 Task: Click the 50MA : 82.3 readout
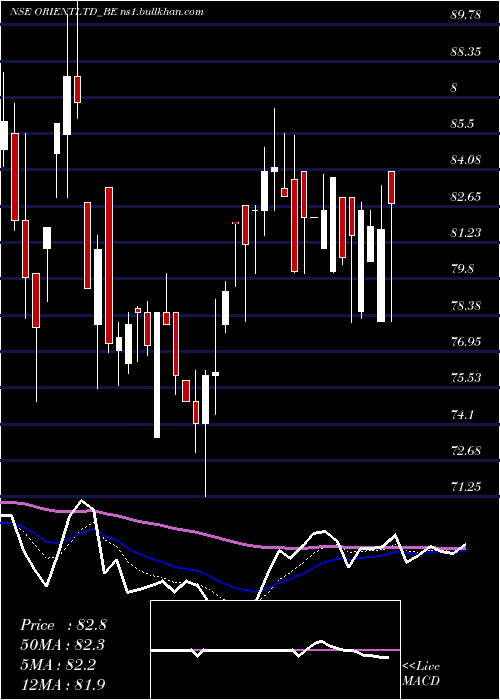tap(63, 645)
